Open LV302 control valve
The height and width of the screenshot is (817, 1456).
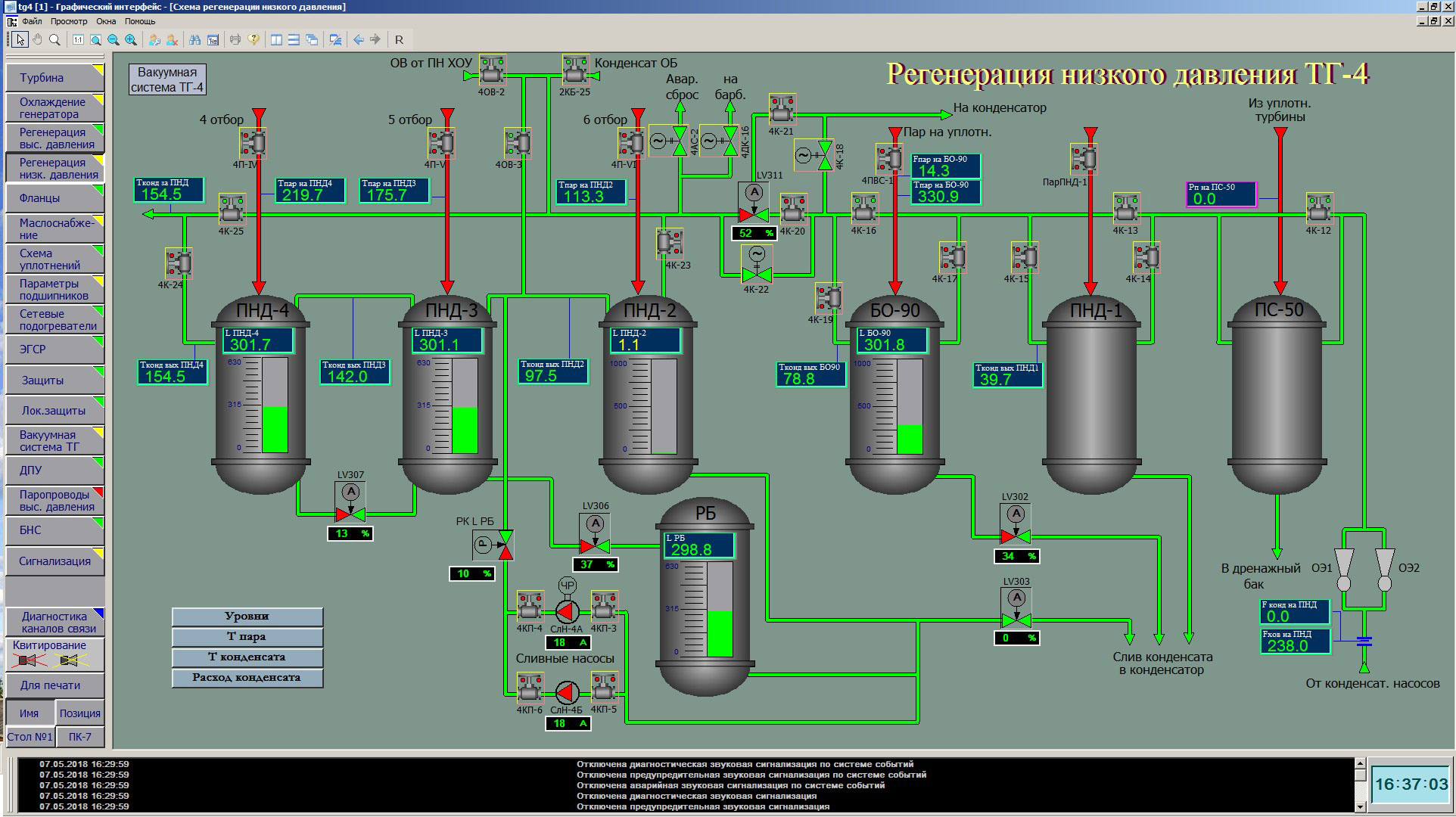(x=1016, y=523)
